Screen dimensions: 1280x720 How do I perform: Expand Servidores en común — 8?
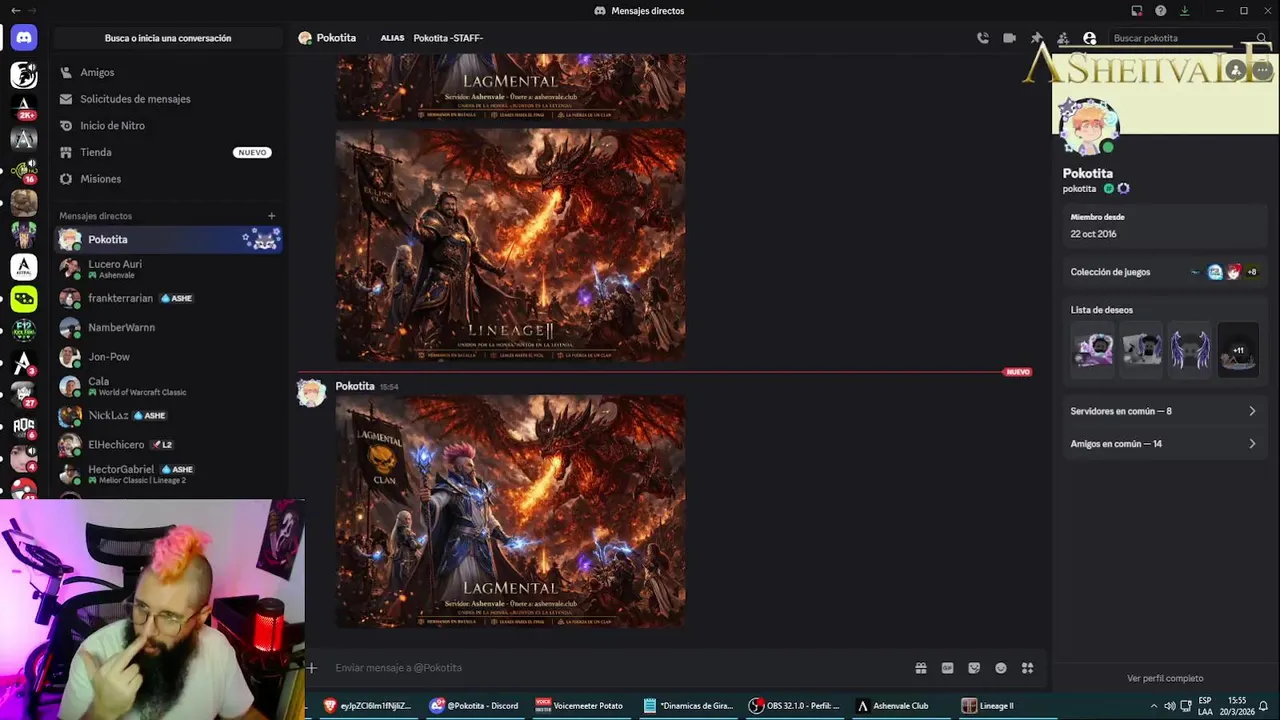tap(1164, 411)
